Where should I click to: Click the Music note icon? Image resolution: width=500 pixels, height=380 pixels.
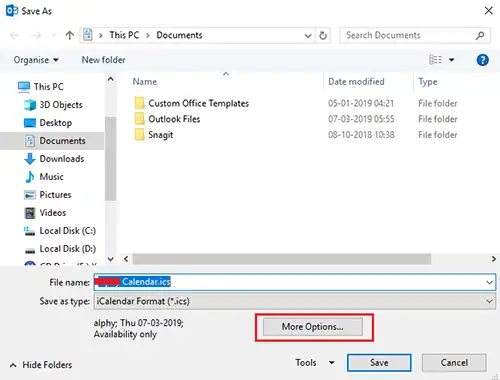tap(30, 177)
